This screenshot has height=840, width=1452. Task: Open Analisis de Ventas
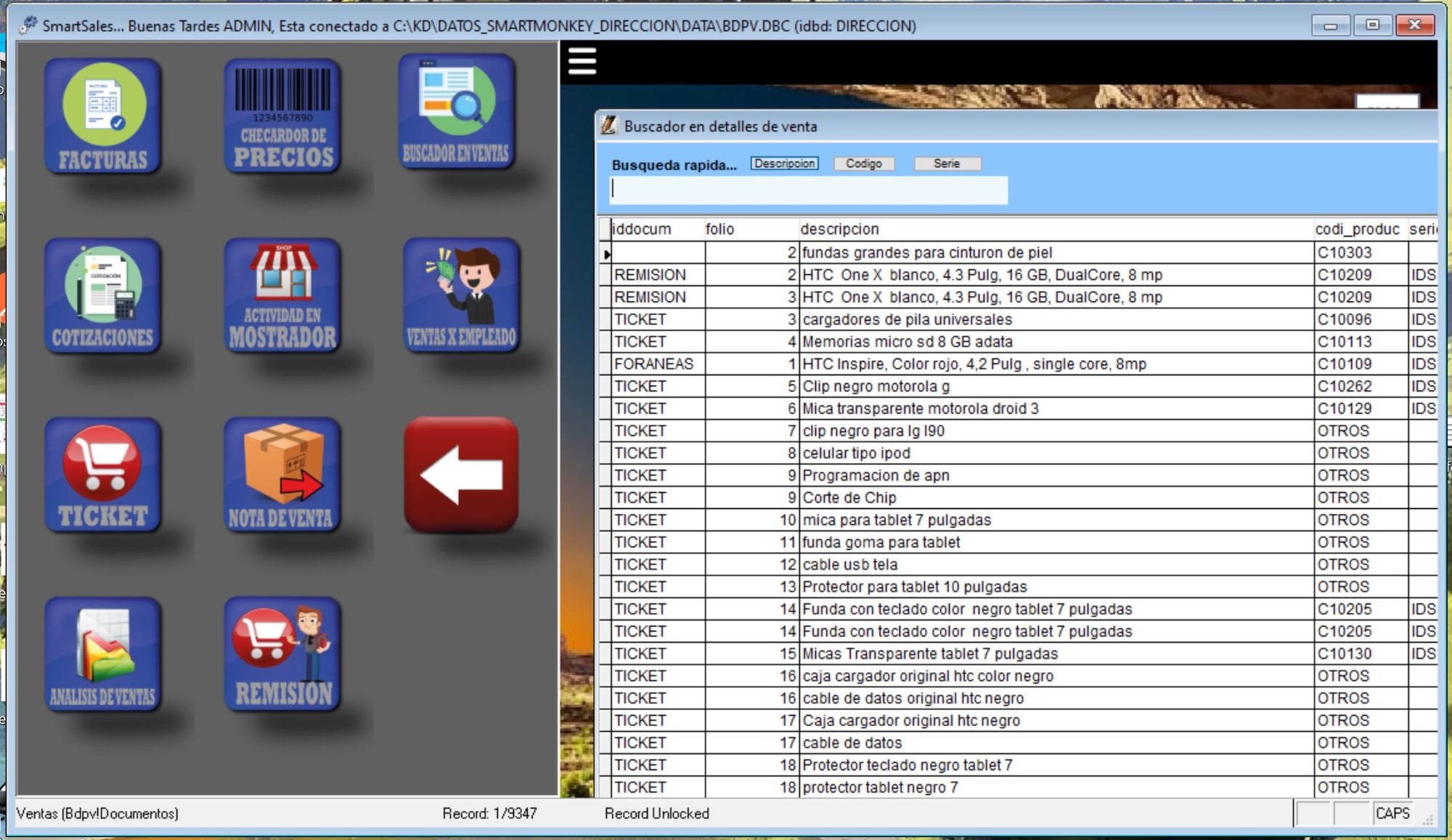tap(102, 655)
